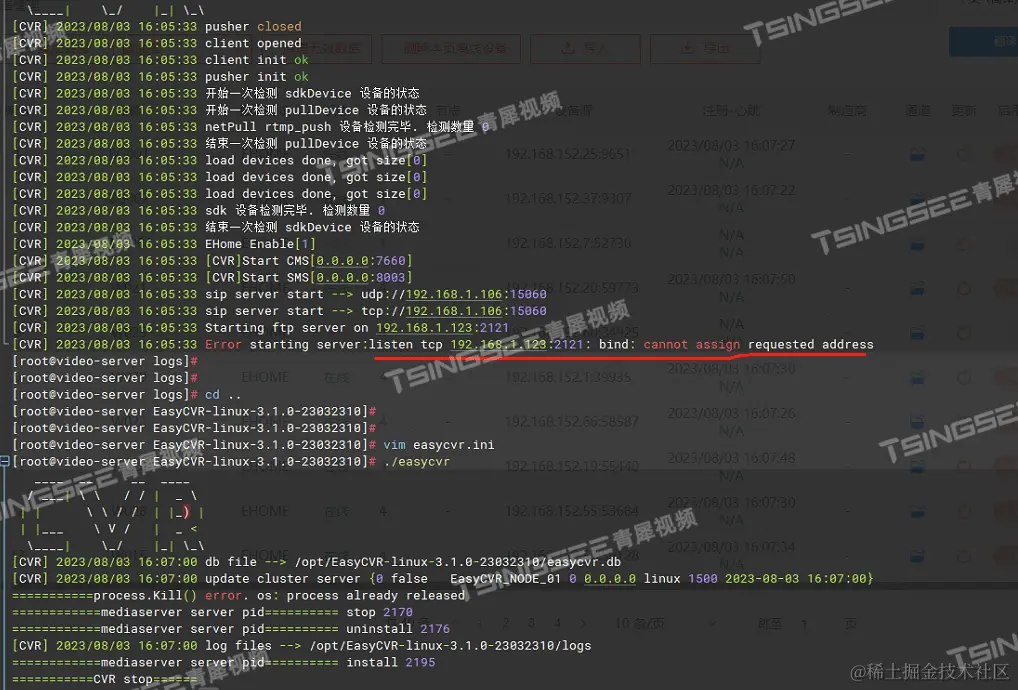Viewport: 1018px width, 690px height.
Task: Click the "vim easycvr.ini" command
Action: point(438,445)
